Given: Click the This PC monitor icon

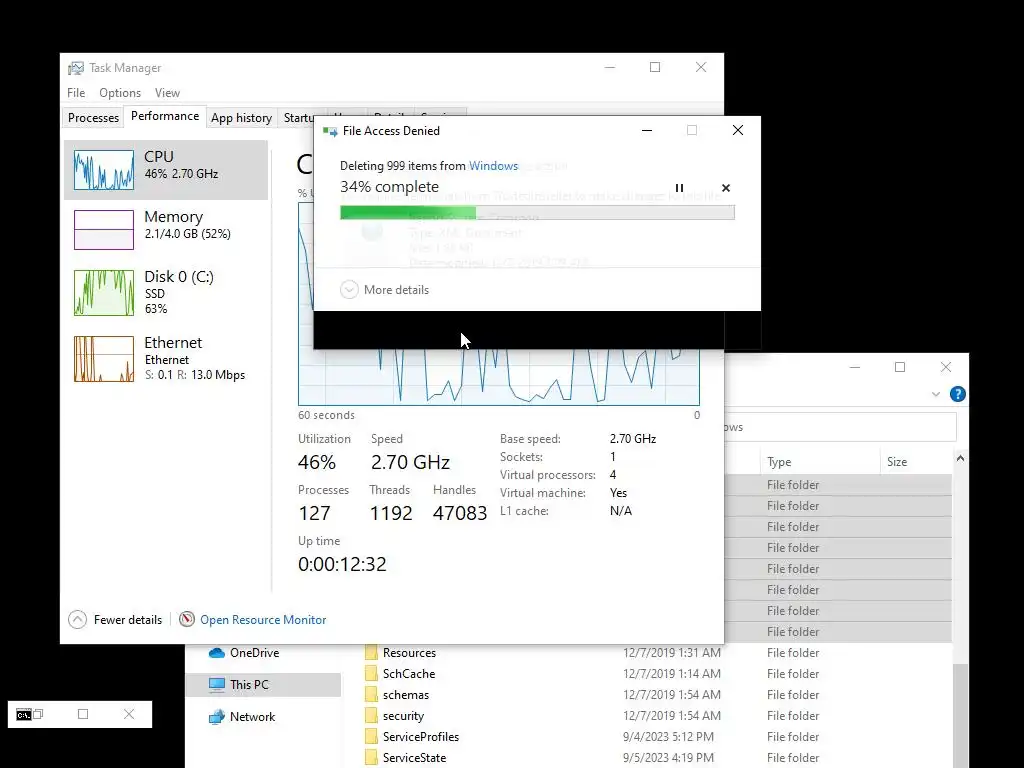Looking at the screenshot, I should (x=216, y=684).
